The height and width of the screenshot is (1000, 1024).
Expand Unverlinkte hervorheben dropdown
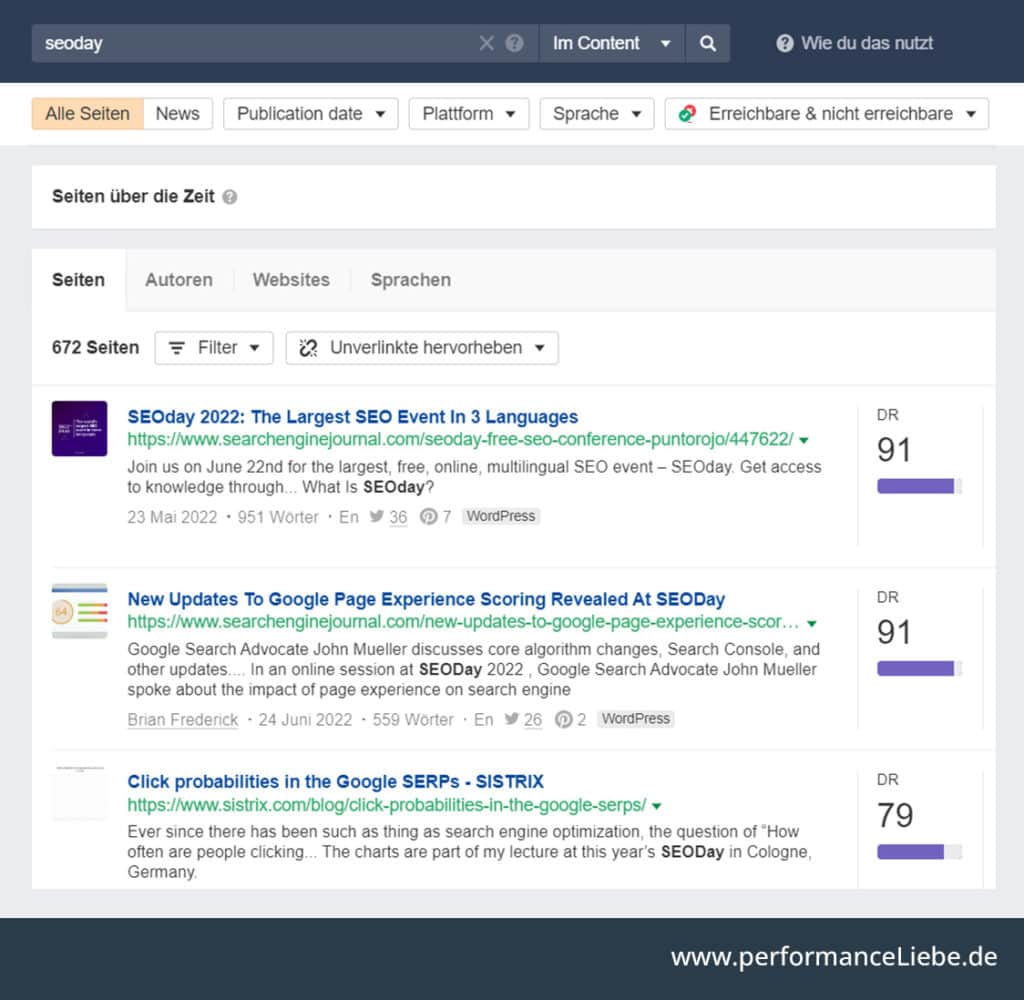point(422,348)
